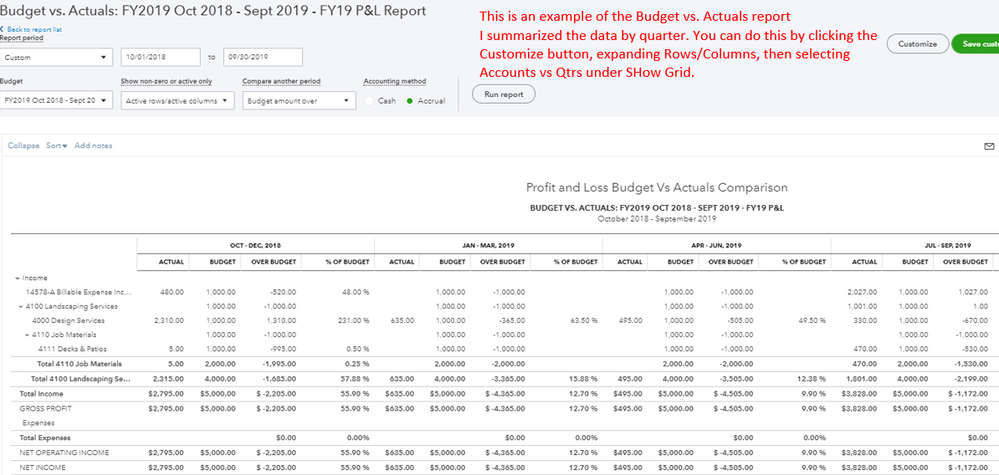Open the Sort menu
The image size is (999, 475).
(x=57, y=146)
